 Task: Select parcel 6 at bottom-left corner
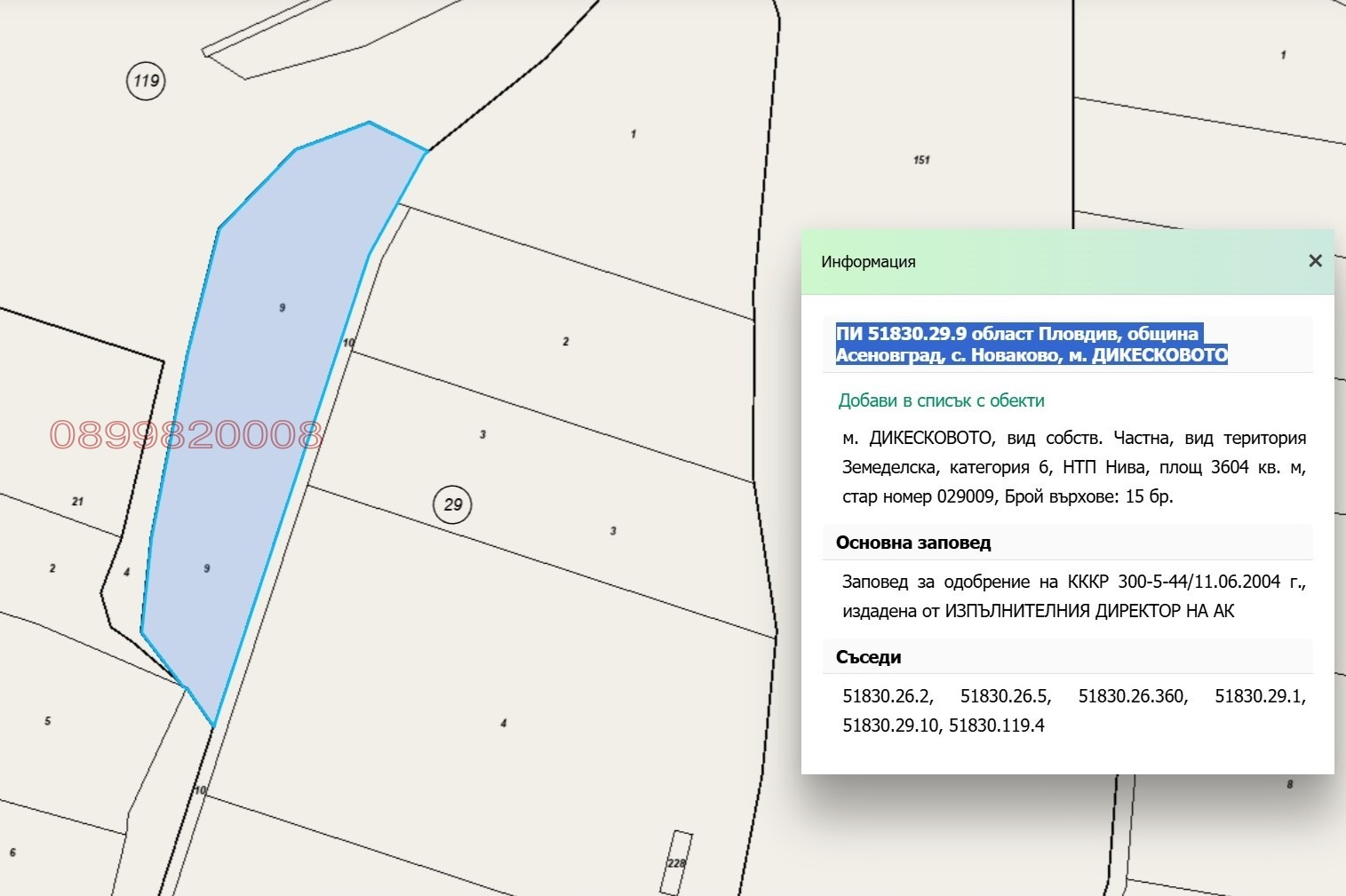(12, 852)
